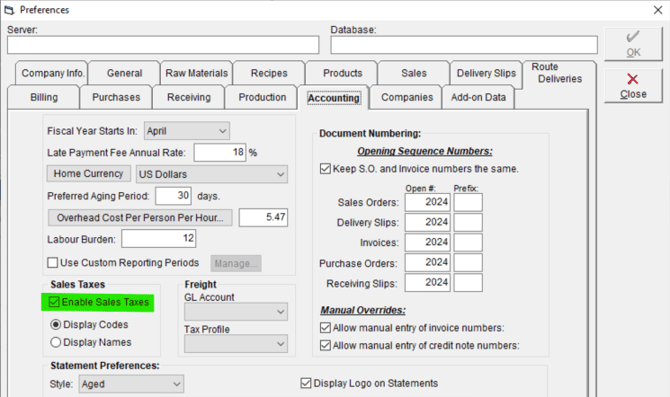
Task: Expand Freight GL Account dropdown
Action: click(236, 312)
